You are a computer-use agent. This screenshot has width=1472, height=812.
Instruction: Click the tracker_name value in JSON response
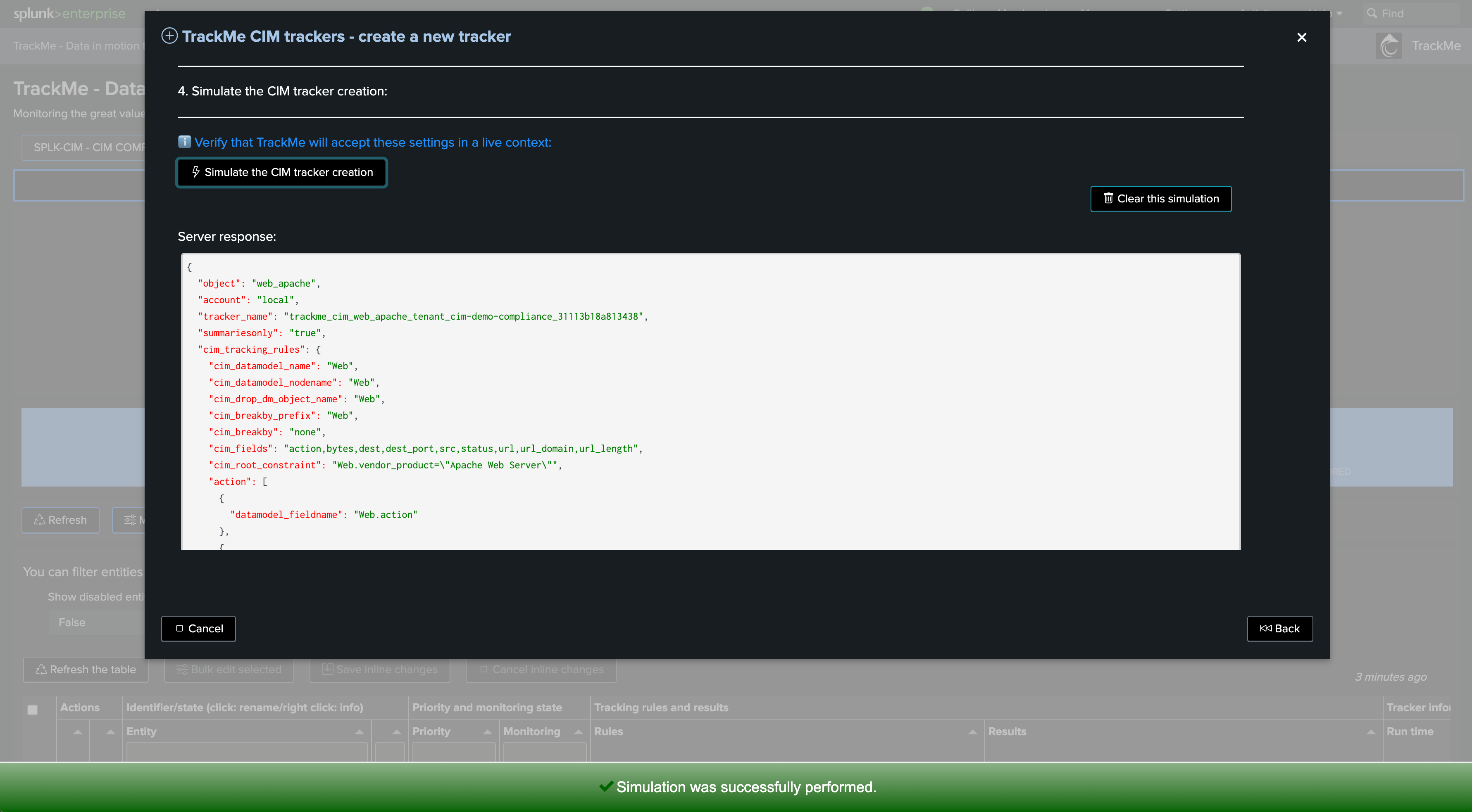tap(463, 316)
